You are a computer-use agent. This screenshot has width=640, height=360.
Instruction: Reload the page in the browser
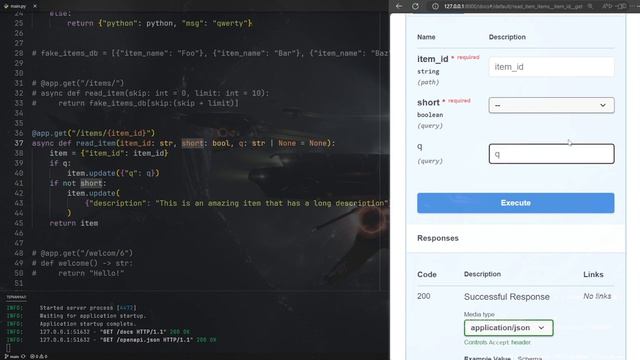coord(415,6)
